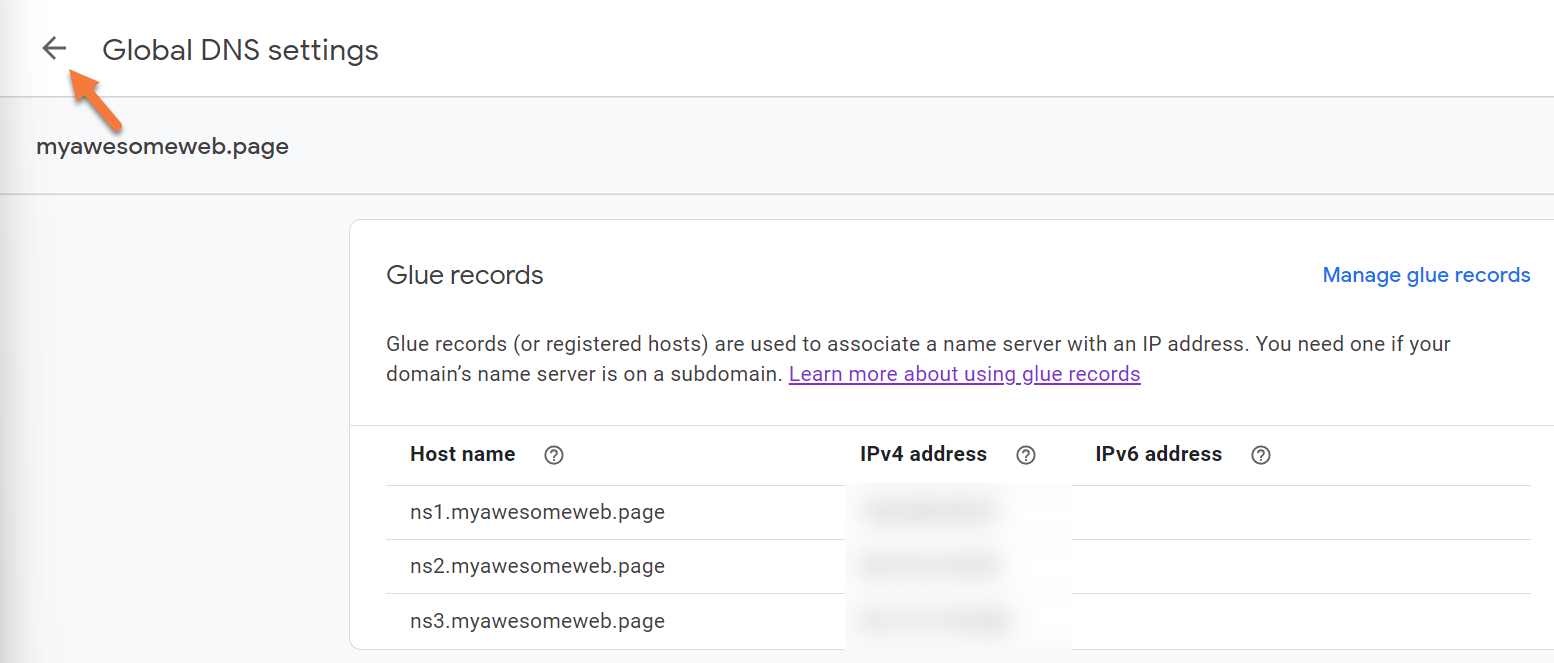Click the blurred IPv4 value for ns2

coord(930,566)
